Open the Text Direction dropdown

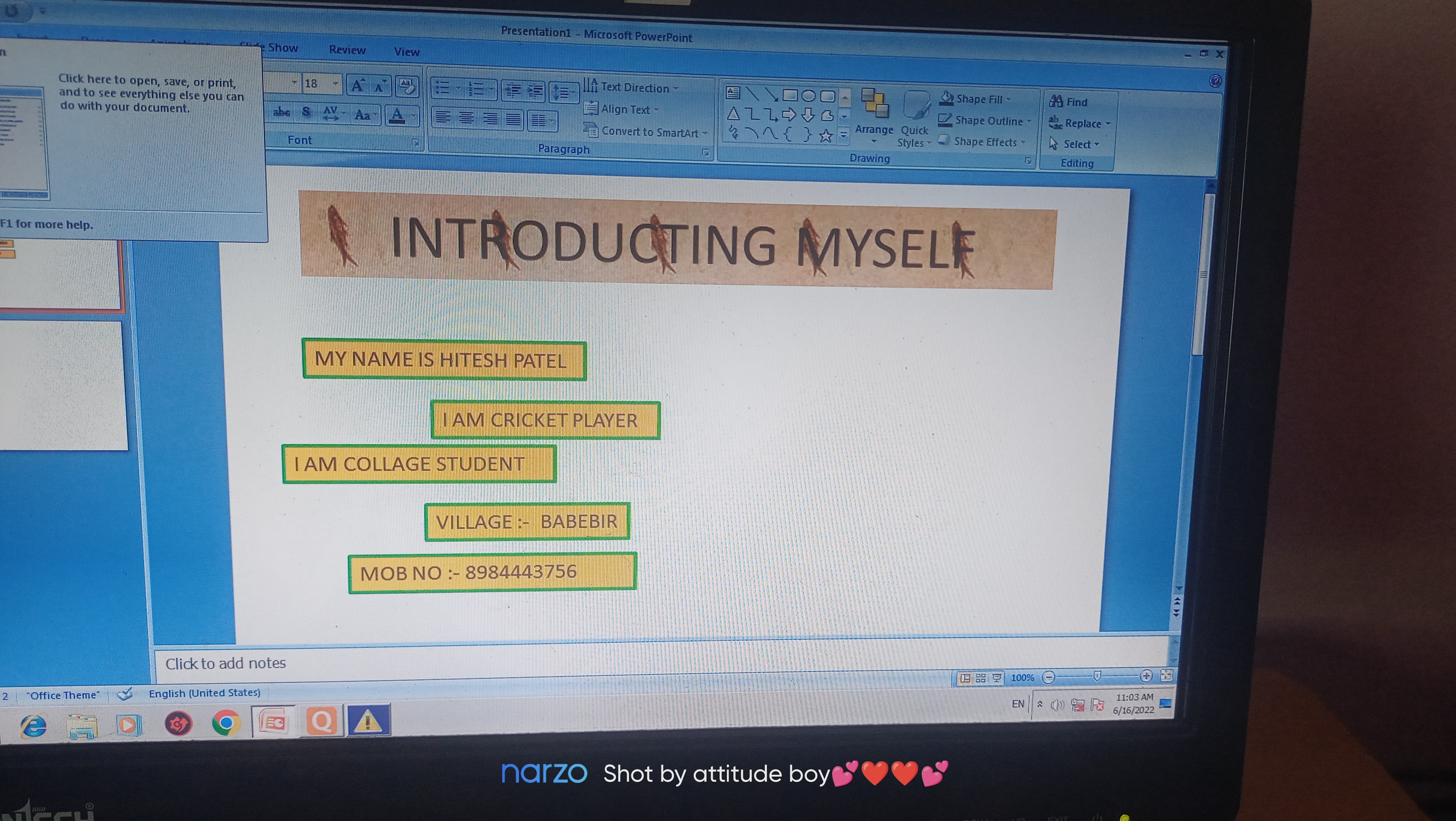pos(633,87)
